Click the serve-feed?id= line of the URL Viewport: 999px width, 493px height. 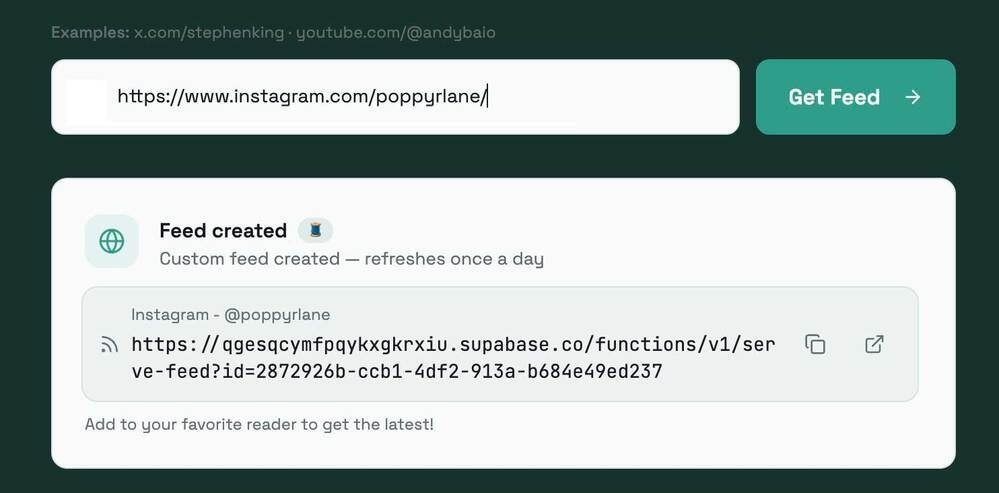point(397,372)
